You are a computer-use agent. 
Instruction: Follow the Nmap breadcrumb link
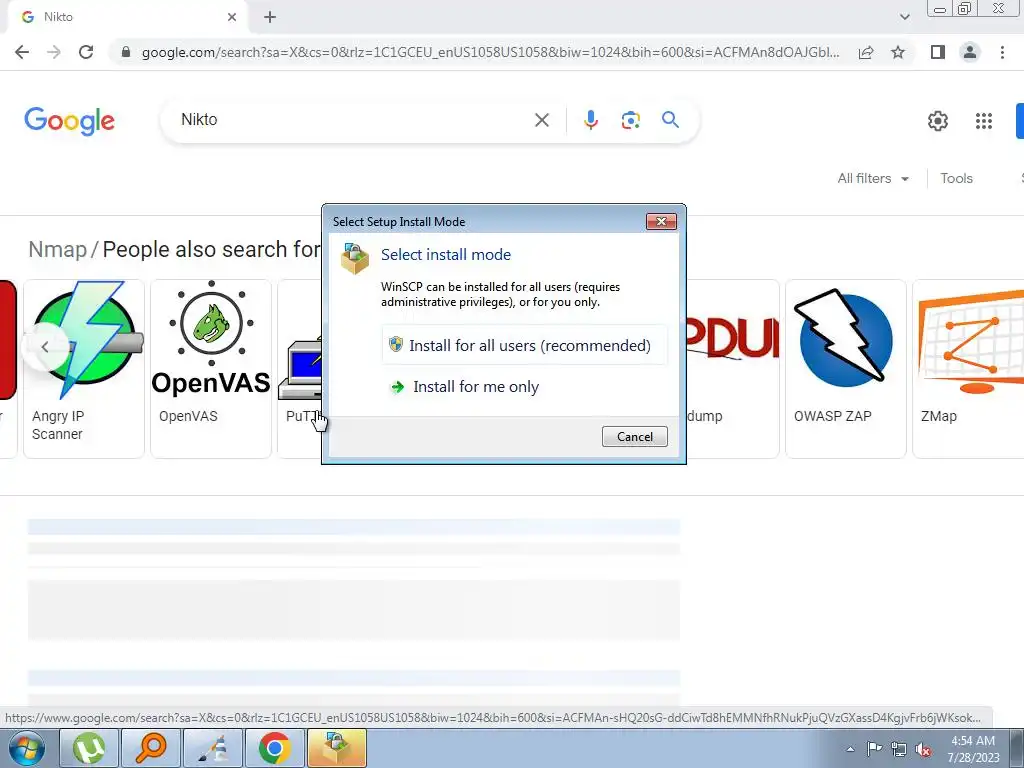click(57, 249)
